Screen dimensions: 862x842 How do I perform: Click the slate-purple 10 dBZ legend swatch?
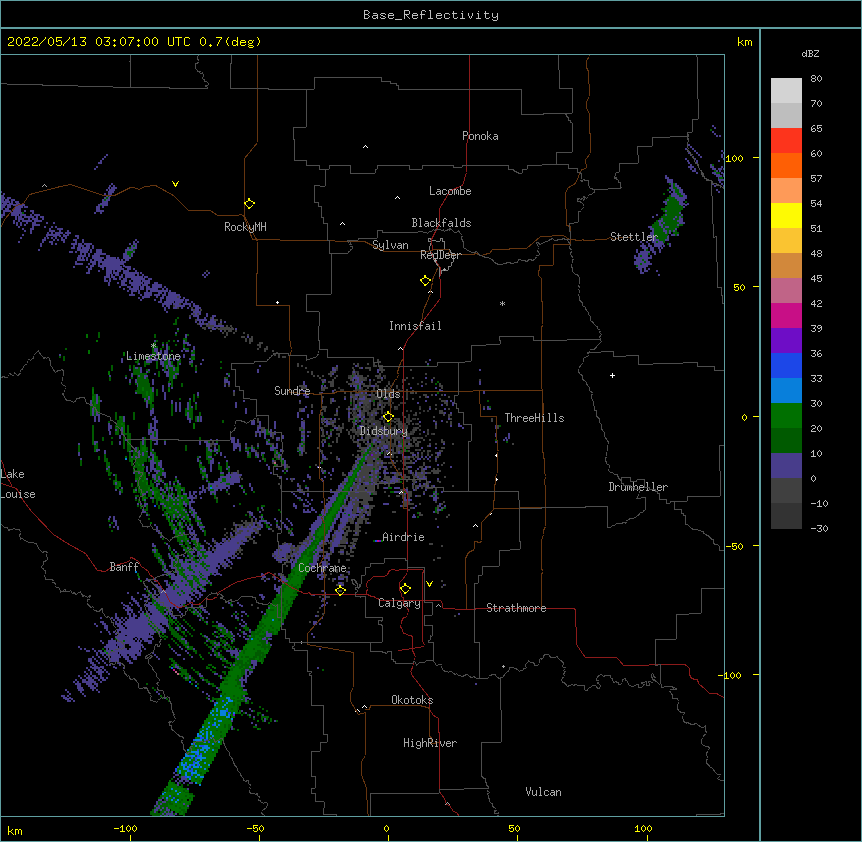pyautogui.click(x=786, y=466)
